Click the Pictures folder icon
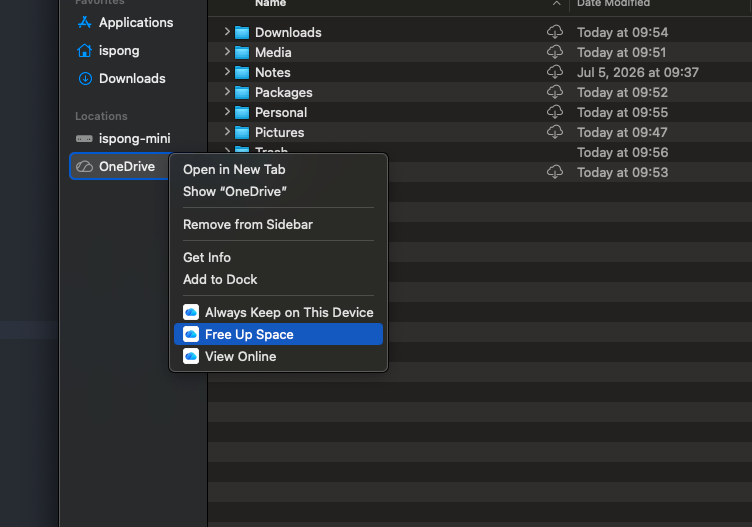Screen dimensions: 752x527 [242, 132]
